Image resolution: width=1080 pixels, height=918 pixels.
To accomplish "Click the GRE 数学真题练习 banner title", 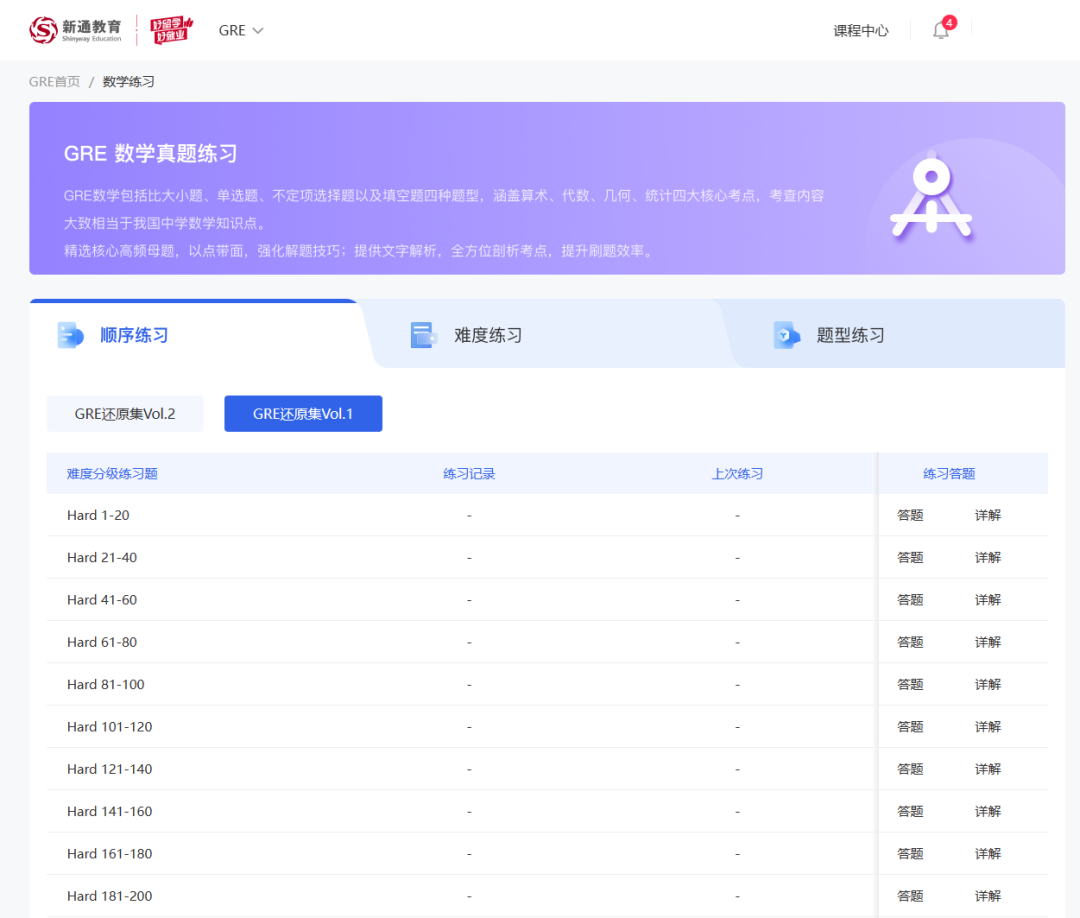I will (x=151, y=154).
